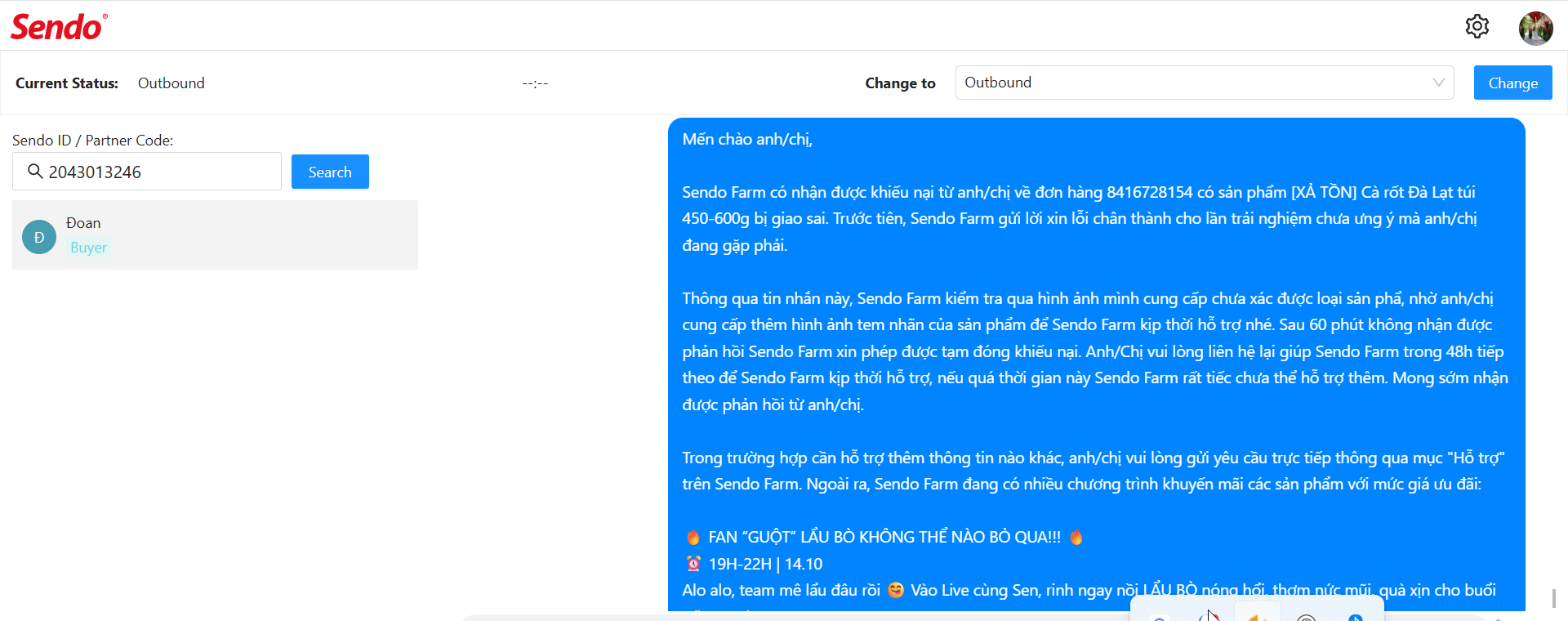The width and height of the screenshot is (1568, 621).
Task: Click the message greeting Mến chào anh/chị
Action: (747, 139)
